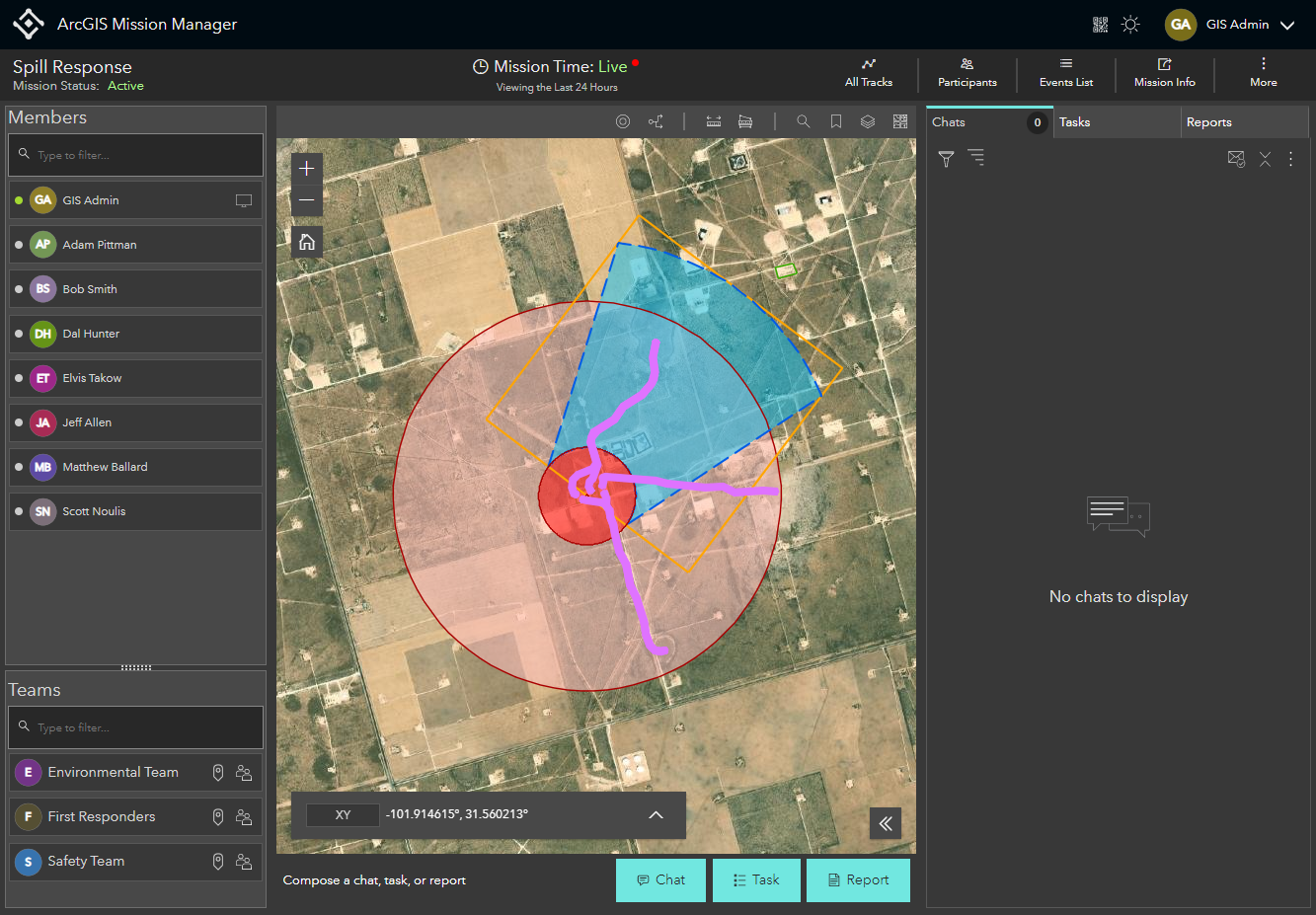The image size is (1316, 915).
Task: Toggle Environmental Team location pin
Action: click(218, 773)
